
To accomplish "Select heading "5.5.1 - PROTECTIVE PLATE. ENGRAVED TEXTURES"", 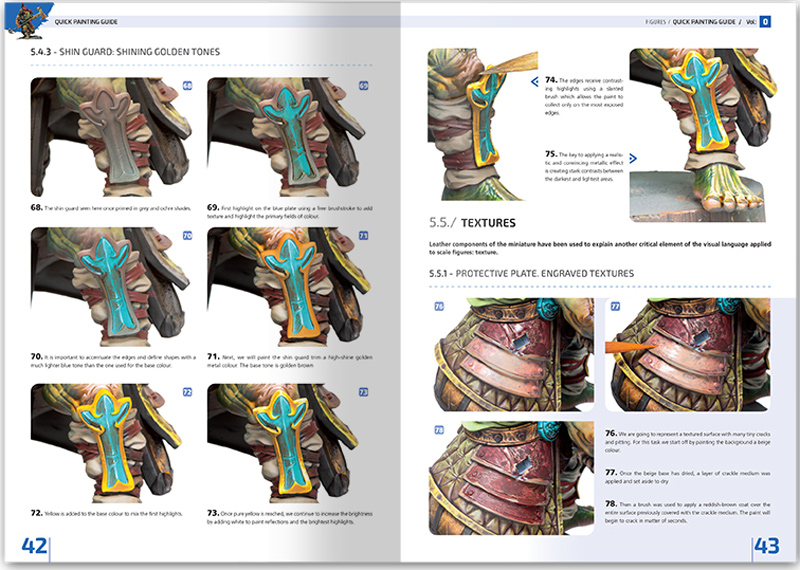I will click(x=531, y=274).
